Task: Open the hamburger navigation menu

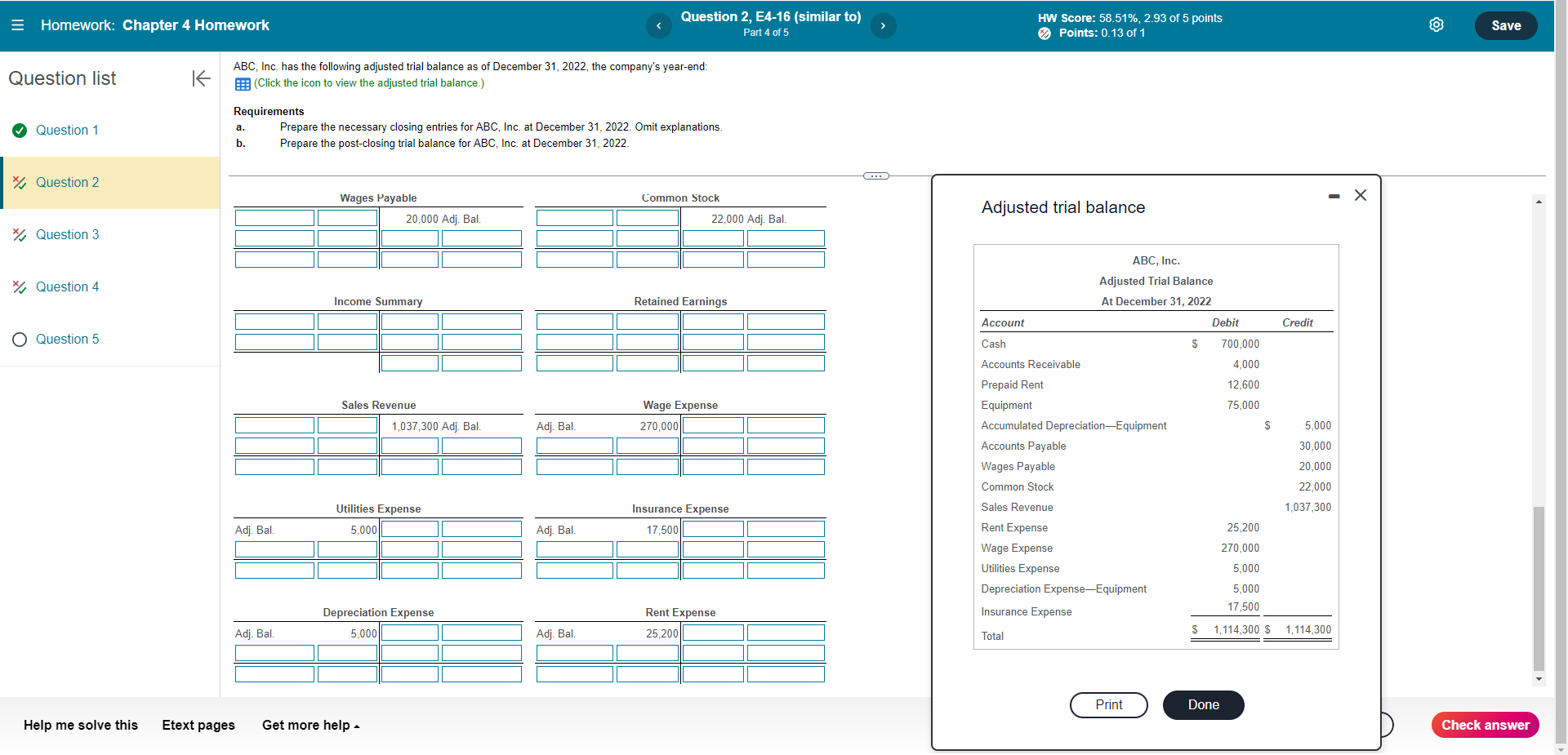Action: [x=17, y=25]
